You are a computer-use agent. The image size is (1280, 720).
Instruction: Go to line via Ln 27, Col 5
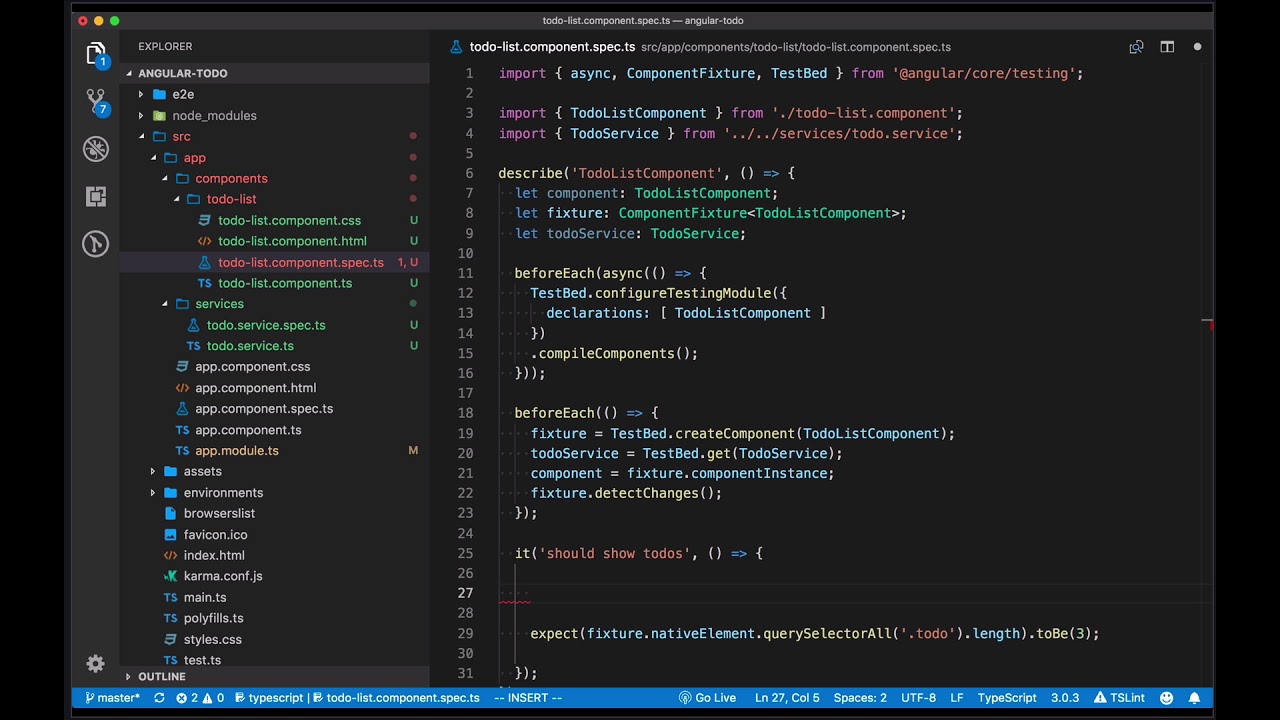click(787, 698)
